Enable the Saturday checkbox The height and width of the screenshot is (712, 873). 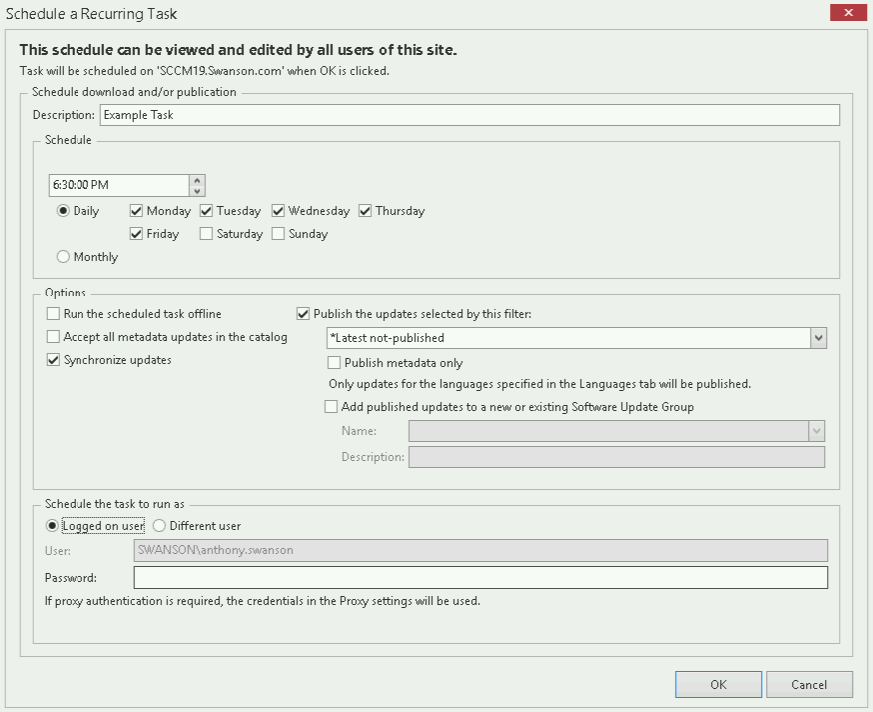point(207,234)
